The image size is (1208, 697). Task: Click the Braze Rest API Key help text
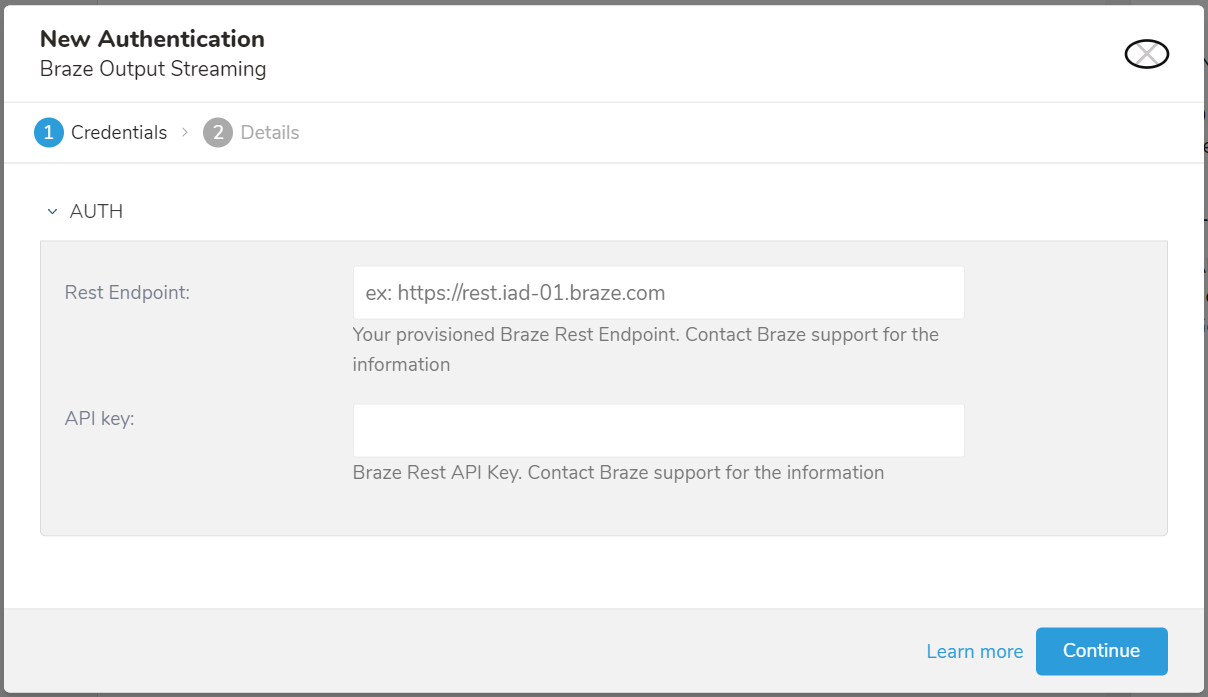(x=618, y=473)
